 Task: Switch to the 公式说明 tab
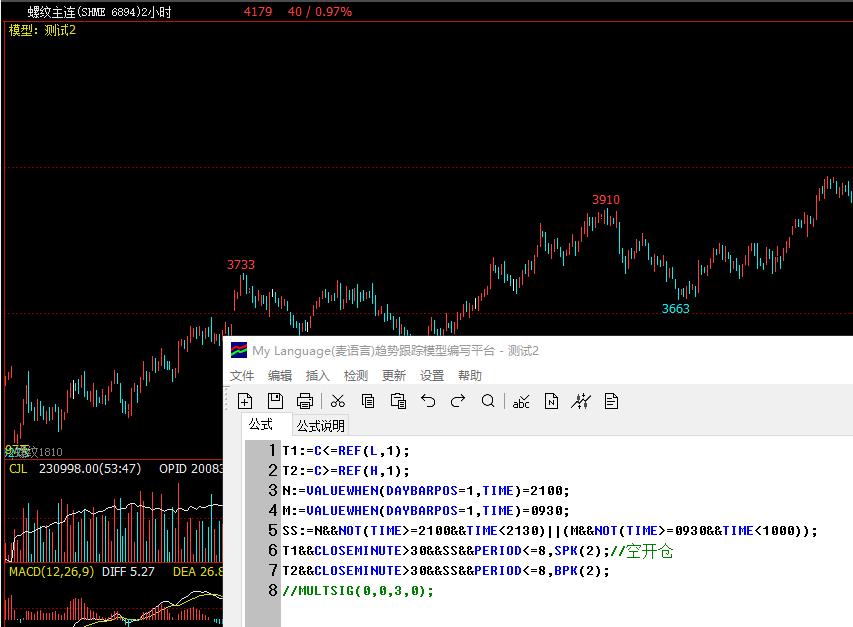point(320,426)
